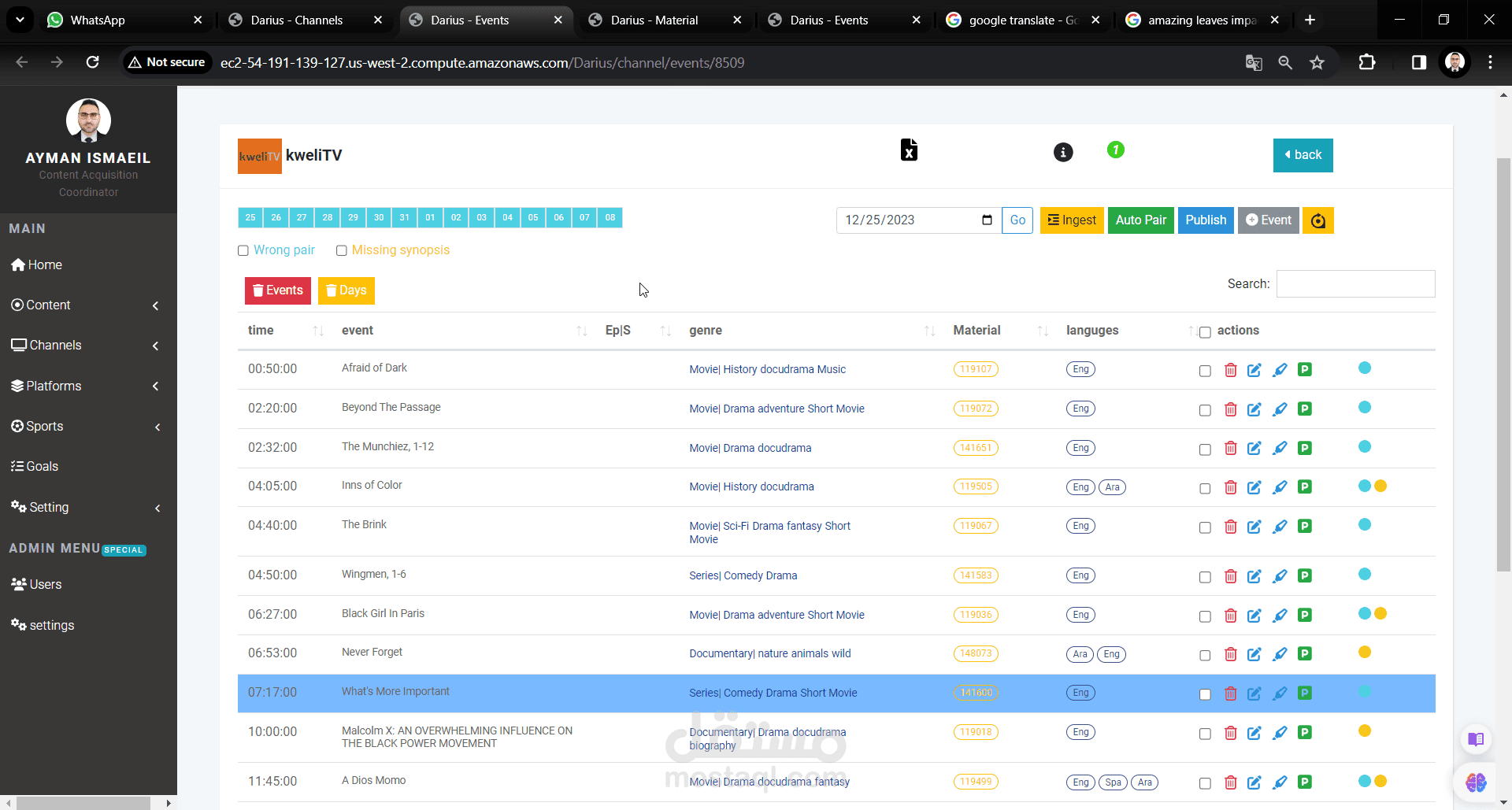Expand the Content sidebar menu
The image size is (1512, 810).
[x=88, y=305]
